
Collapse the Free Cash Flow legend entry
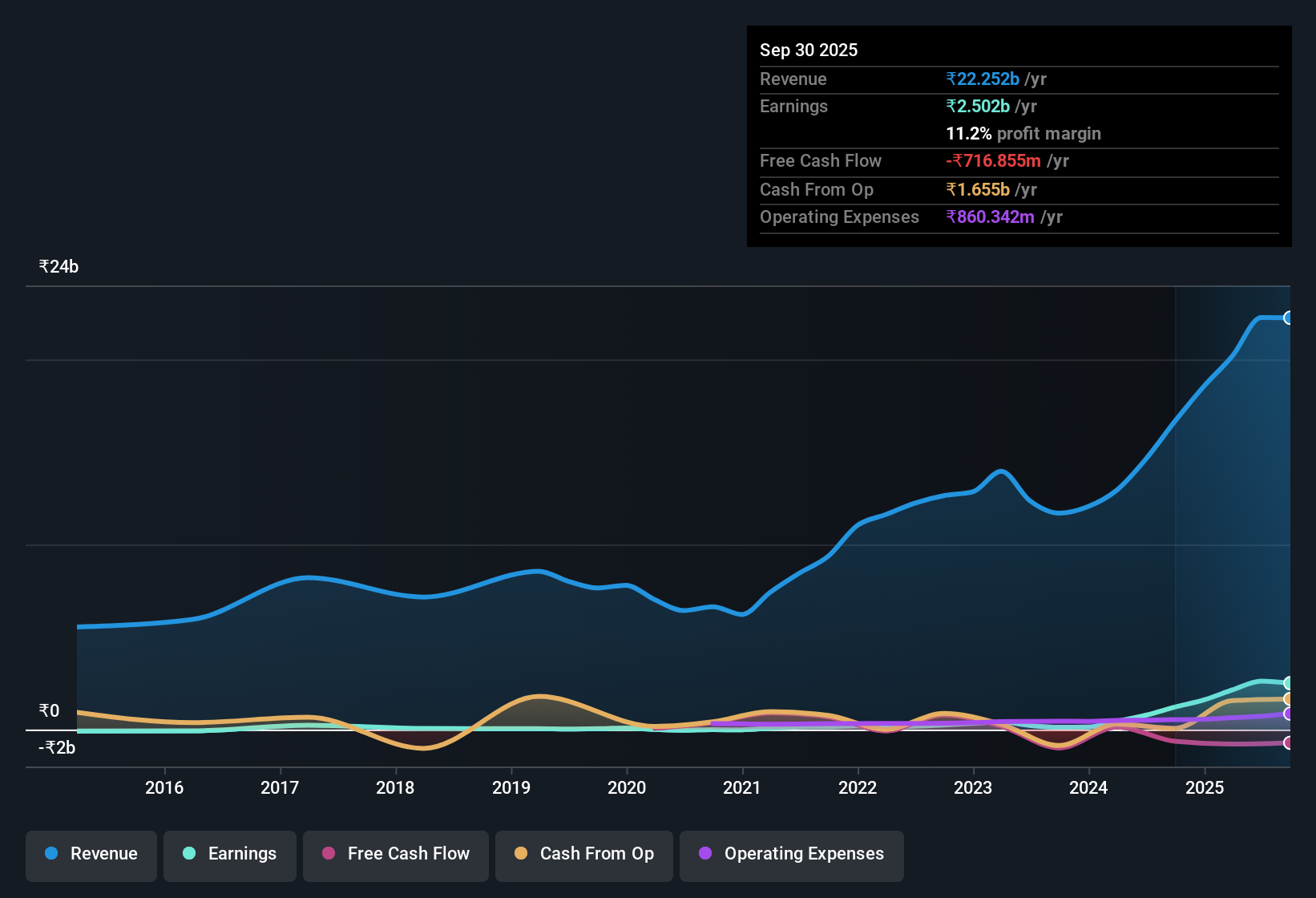(x=395, y=854)
